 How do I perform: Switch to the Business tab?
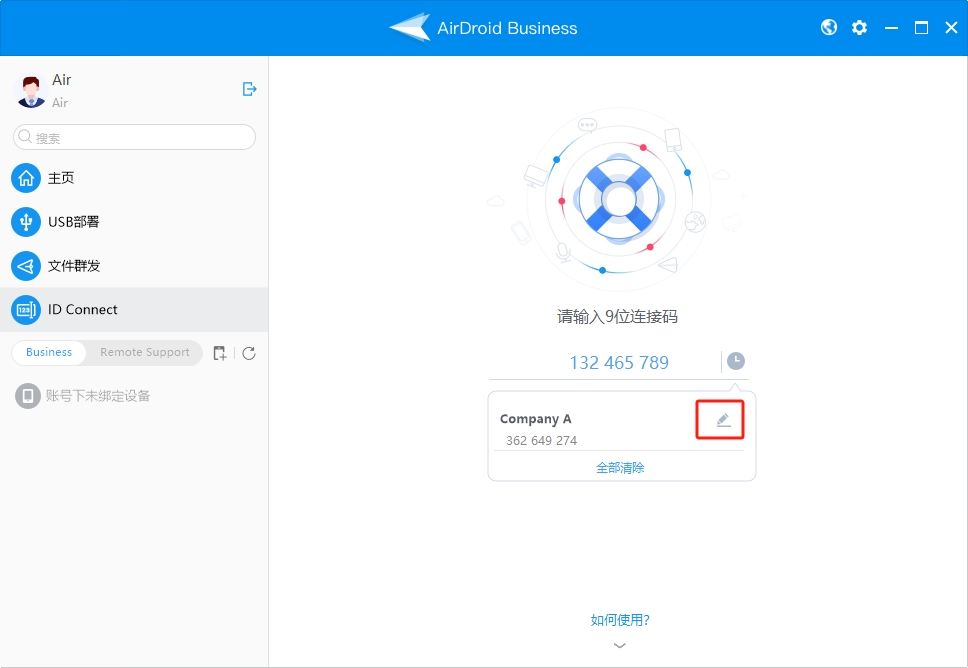[x=49, y=353]
